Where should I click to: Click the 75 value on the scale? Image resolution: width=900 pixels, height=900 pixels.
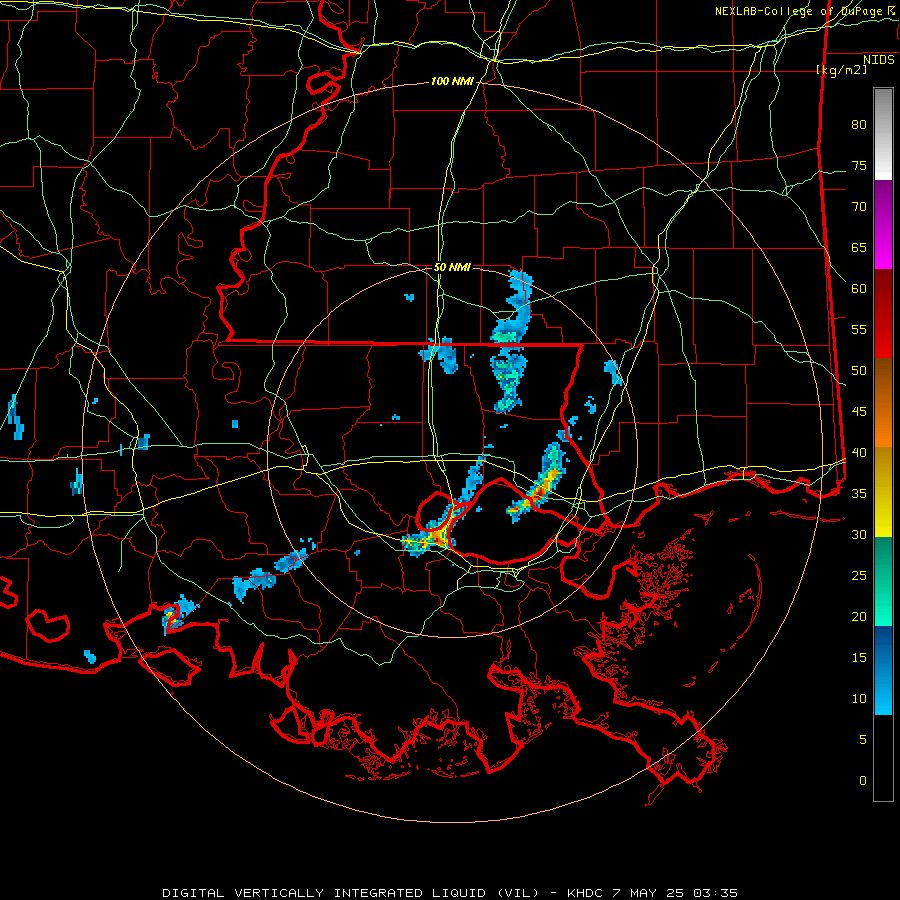pyautogui.click(x=859, y=166)
